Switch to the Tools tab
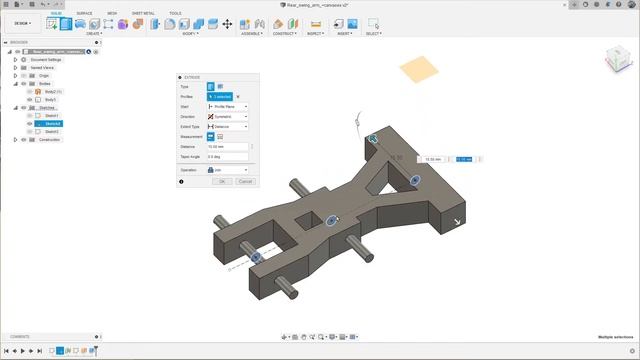 click(175, 13)
